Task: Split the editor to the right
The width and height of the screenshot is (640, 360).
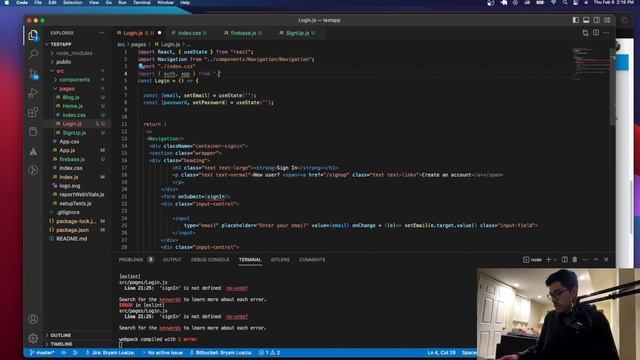Action: coord(596,33)
